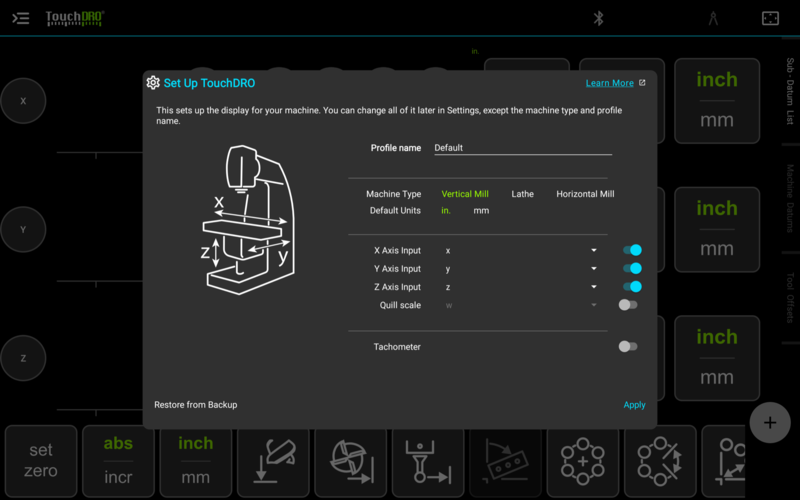Toggle the Z Axis Input switch
This screenshot has height=500, width=800.
[632, 287]
